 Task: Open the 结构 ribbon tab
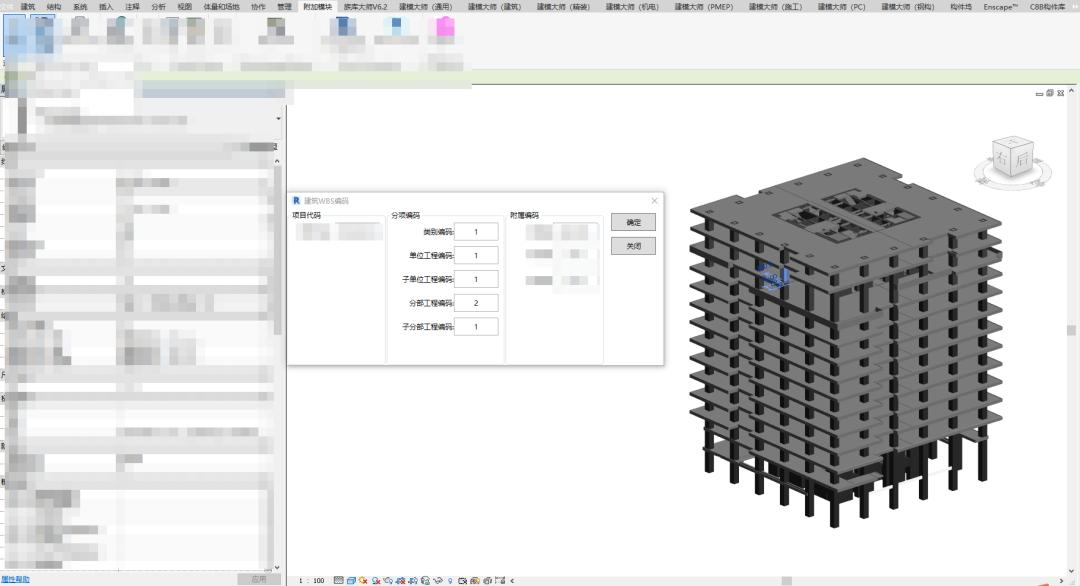54,6
